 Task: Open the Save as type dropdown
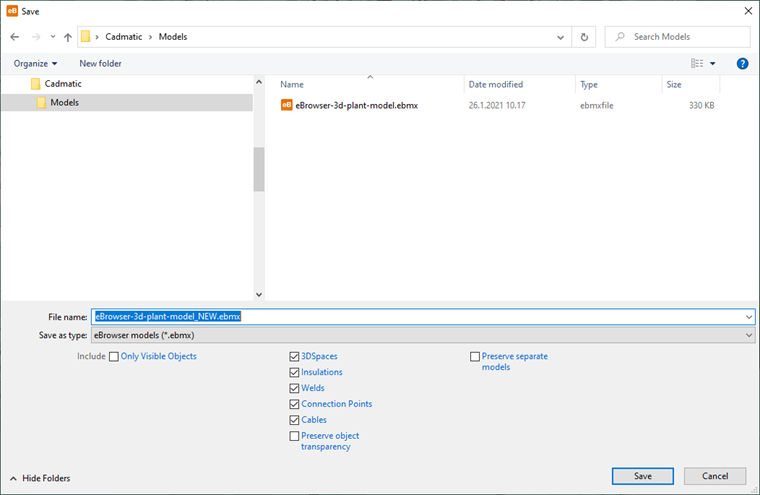[422, 335]
